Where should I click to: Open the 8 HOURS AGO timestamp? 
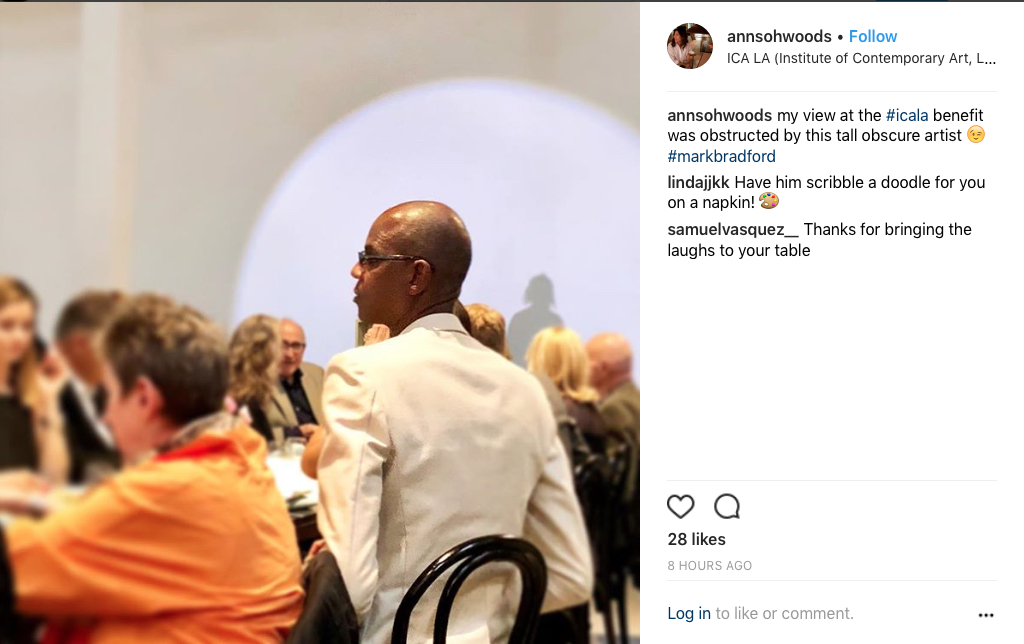tap(709, 566)
